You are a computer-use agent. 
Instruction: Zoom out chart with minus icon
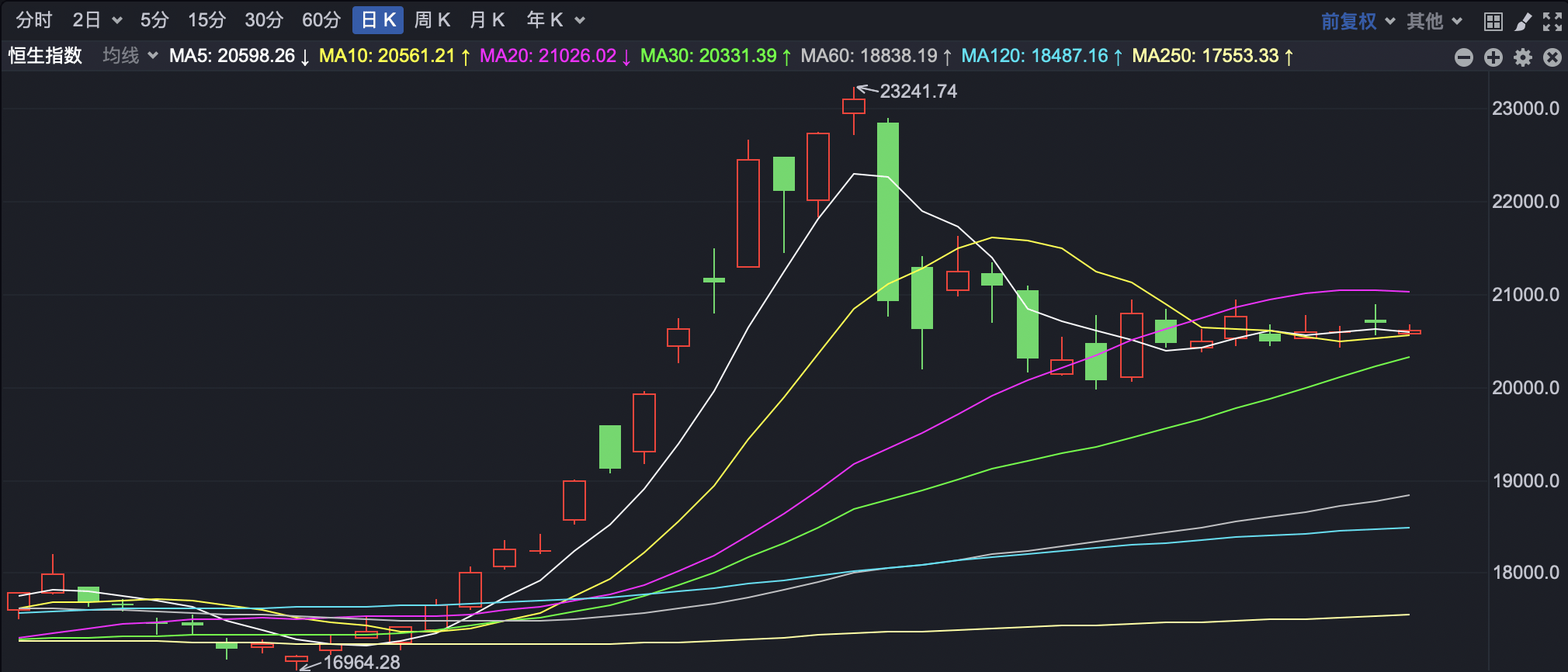click(1464, 57)
